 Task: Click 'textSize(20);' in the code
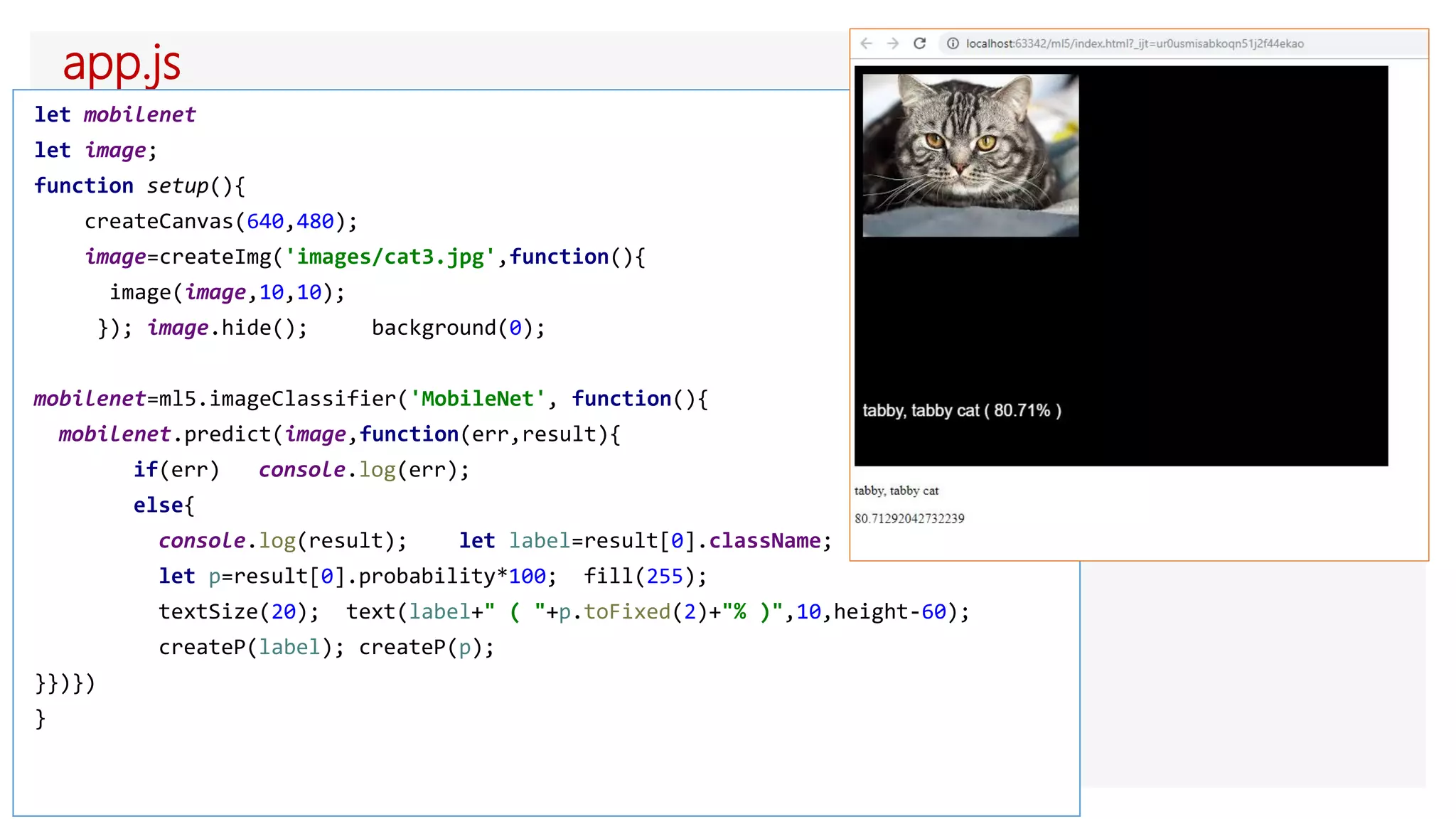(239, 612)
